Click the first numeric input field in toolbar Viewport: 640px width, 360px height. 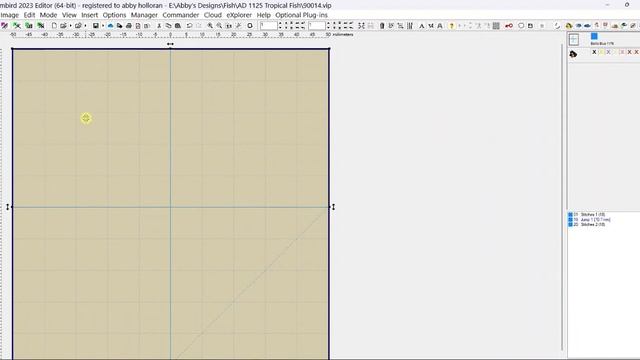[269, 26]
